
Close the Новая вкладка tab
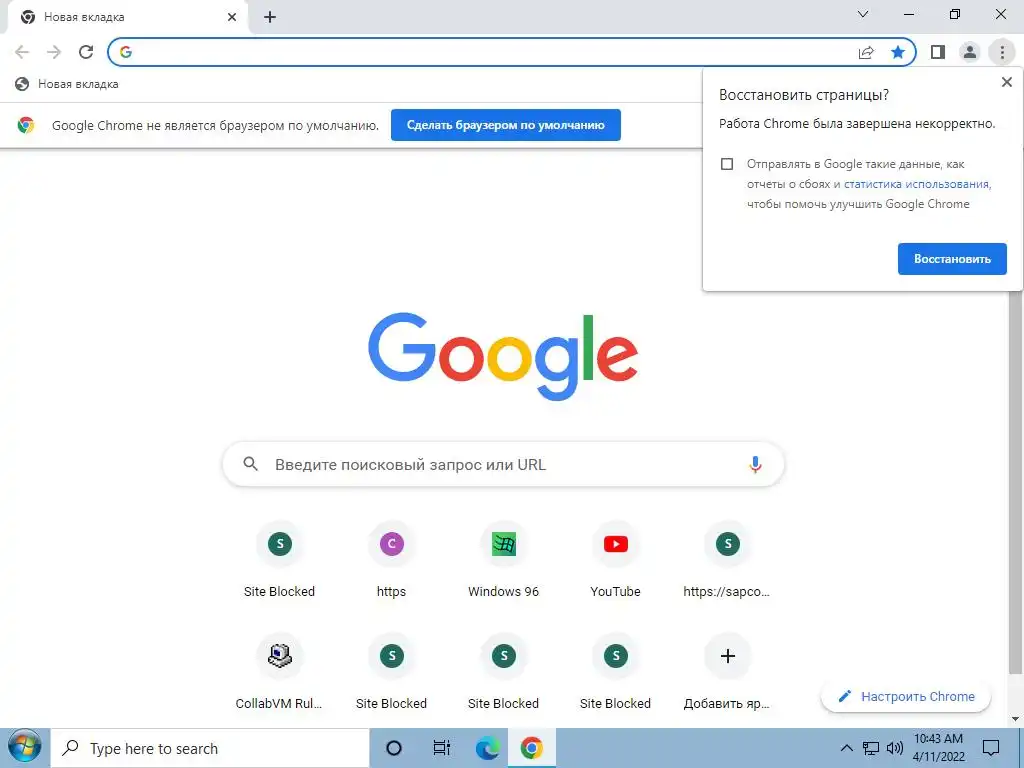(x=231, y=17)
